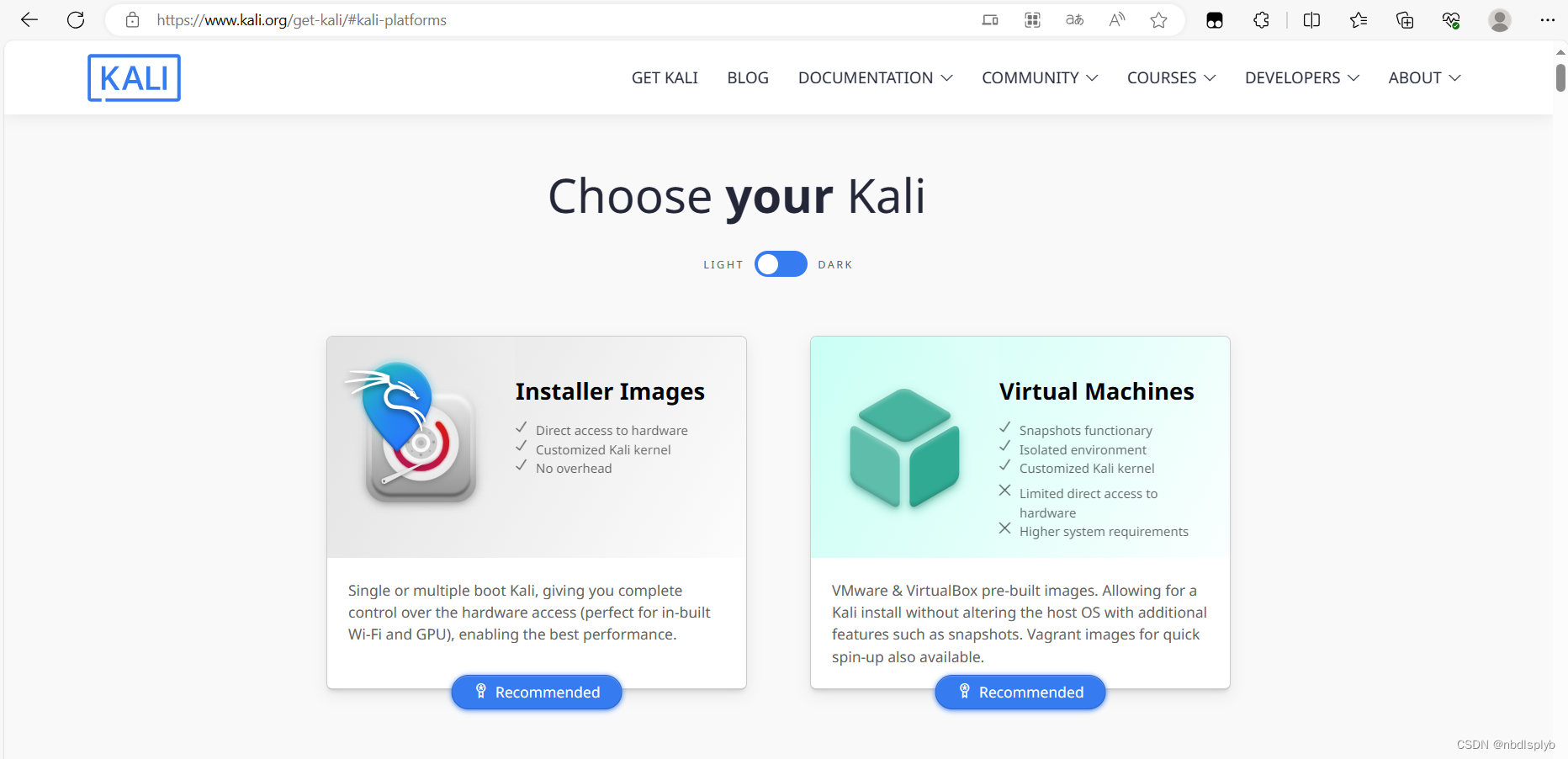Open BLOG menu item
Screen dimensions: 1568x759
point(748,77)
